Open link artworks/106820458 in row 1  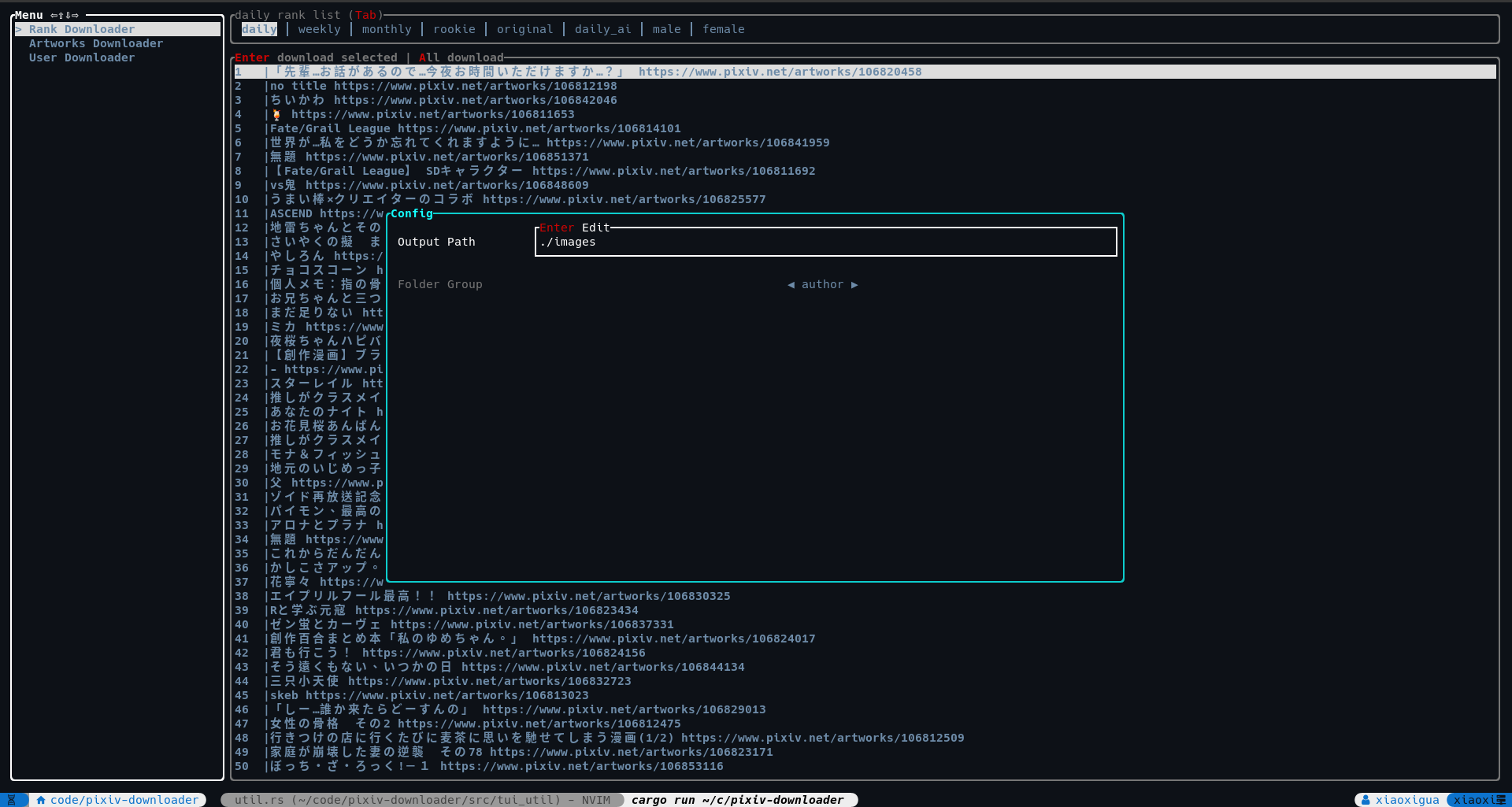tap(780, 72)
